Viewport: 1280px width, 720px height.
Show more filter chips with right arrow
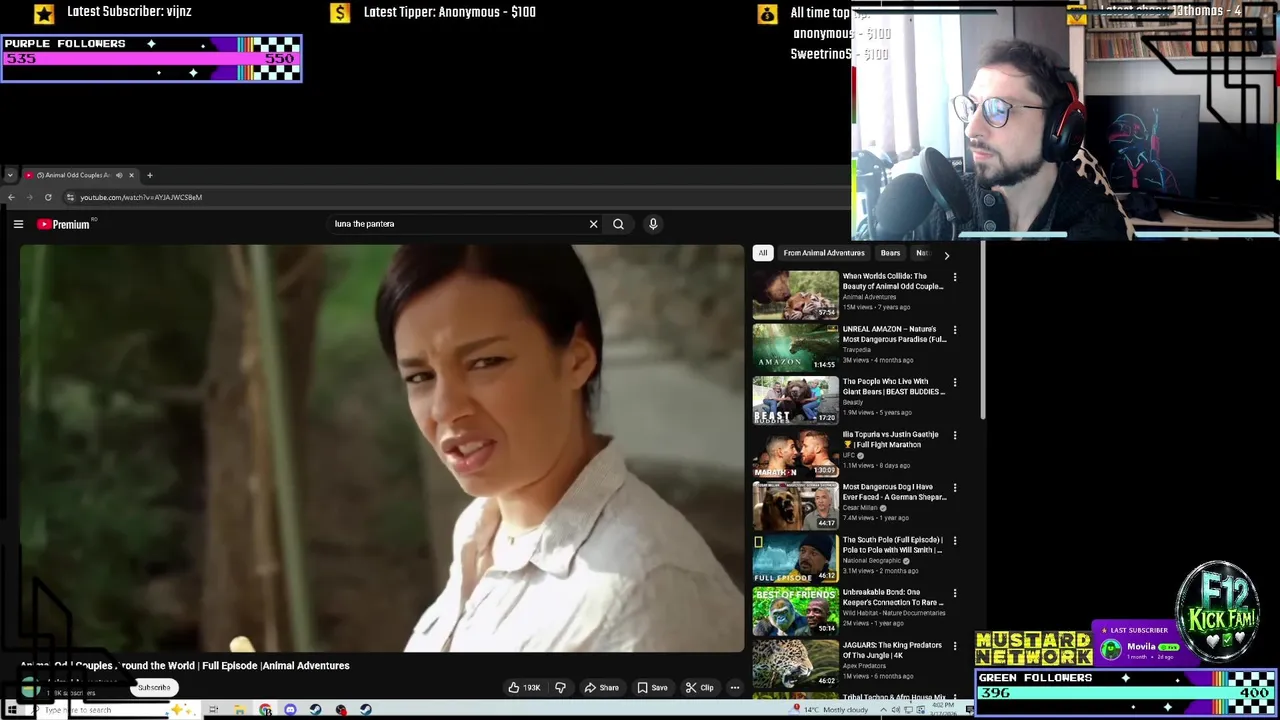(x=946, y=255)
